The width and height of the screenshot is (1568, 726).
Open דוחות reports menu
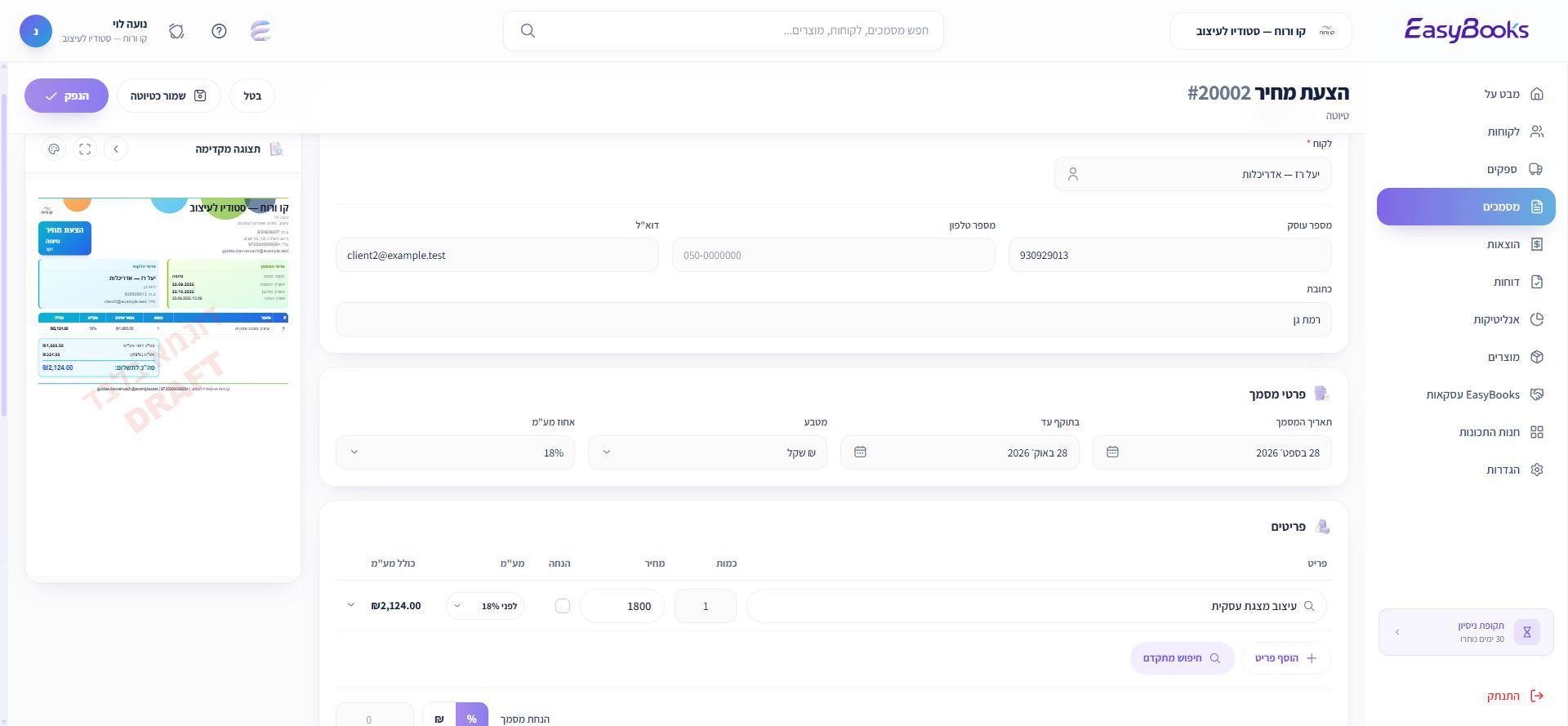pyautogui.click(x=1466, y=282)
